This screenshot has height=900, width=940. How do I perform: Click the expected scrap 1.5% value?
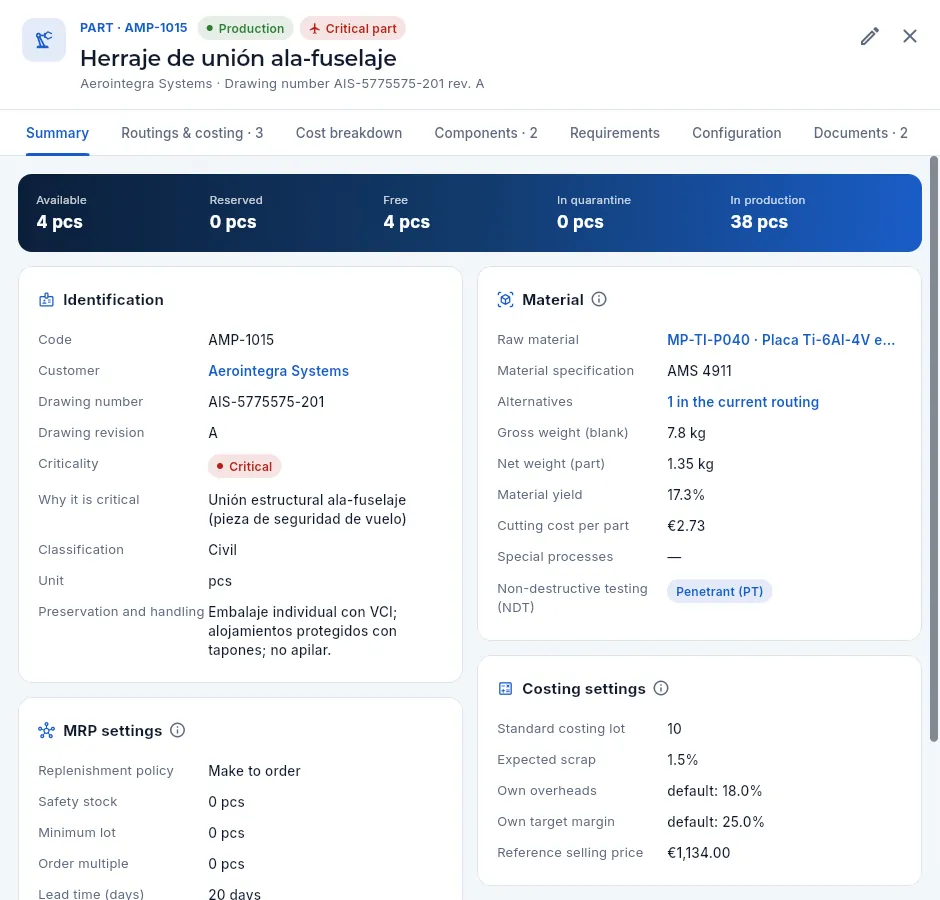(x=683, y=760)
